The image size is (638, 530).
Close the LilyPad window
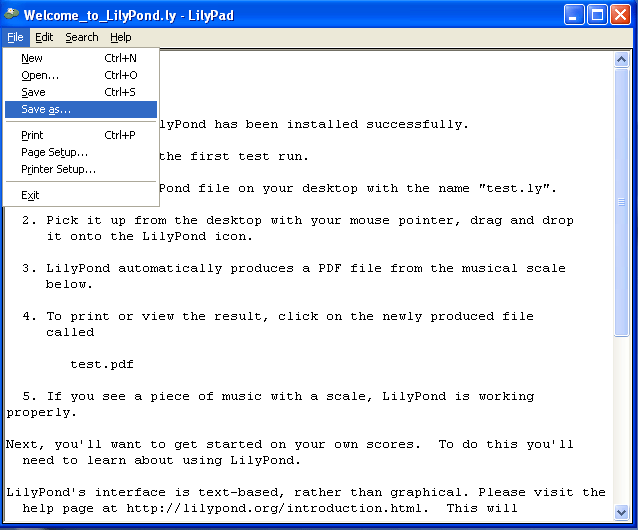pos(621,15)
